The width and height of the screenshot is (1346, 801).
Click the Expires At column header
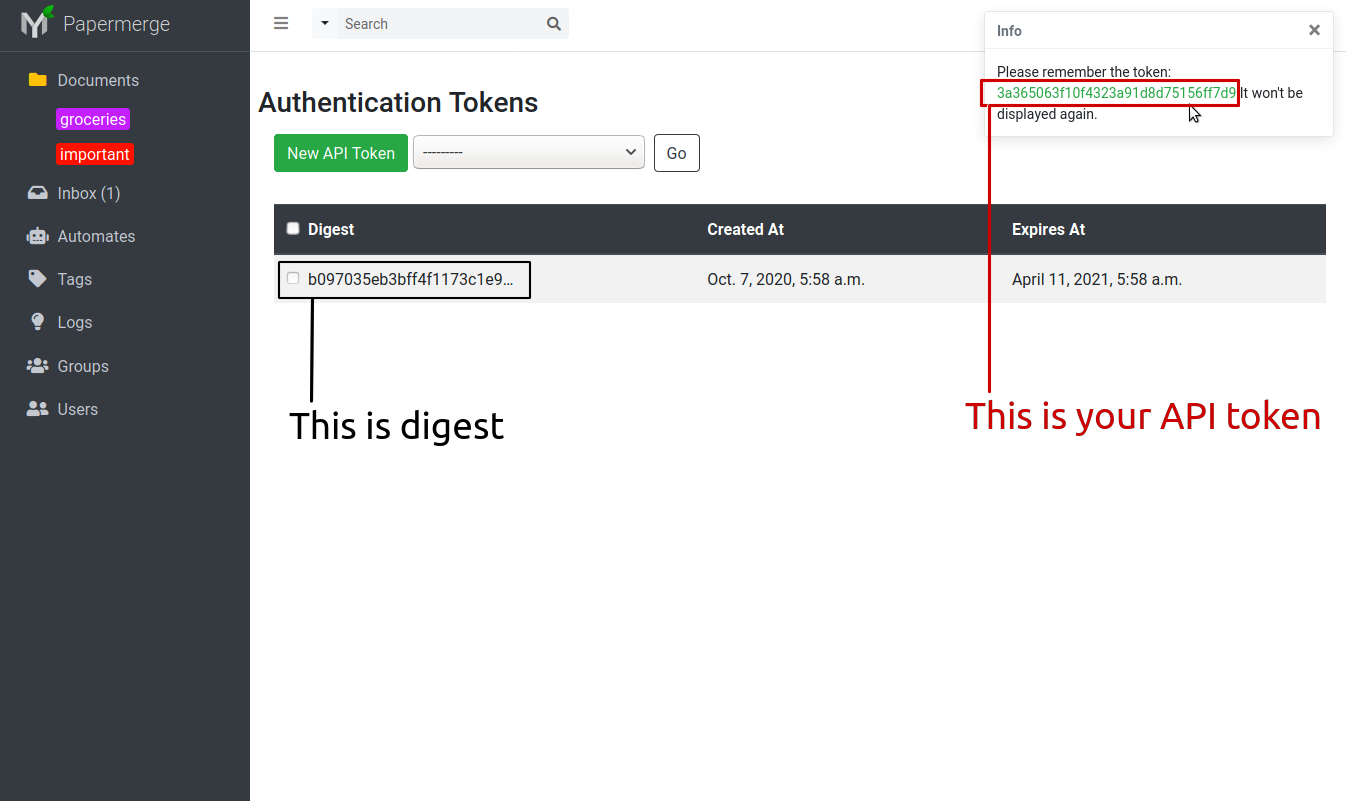click(x=1048, y=229)
